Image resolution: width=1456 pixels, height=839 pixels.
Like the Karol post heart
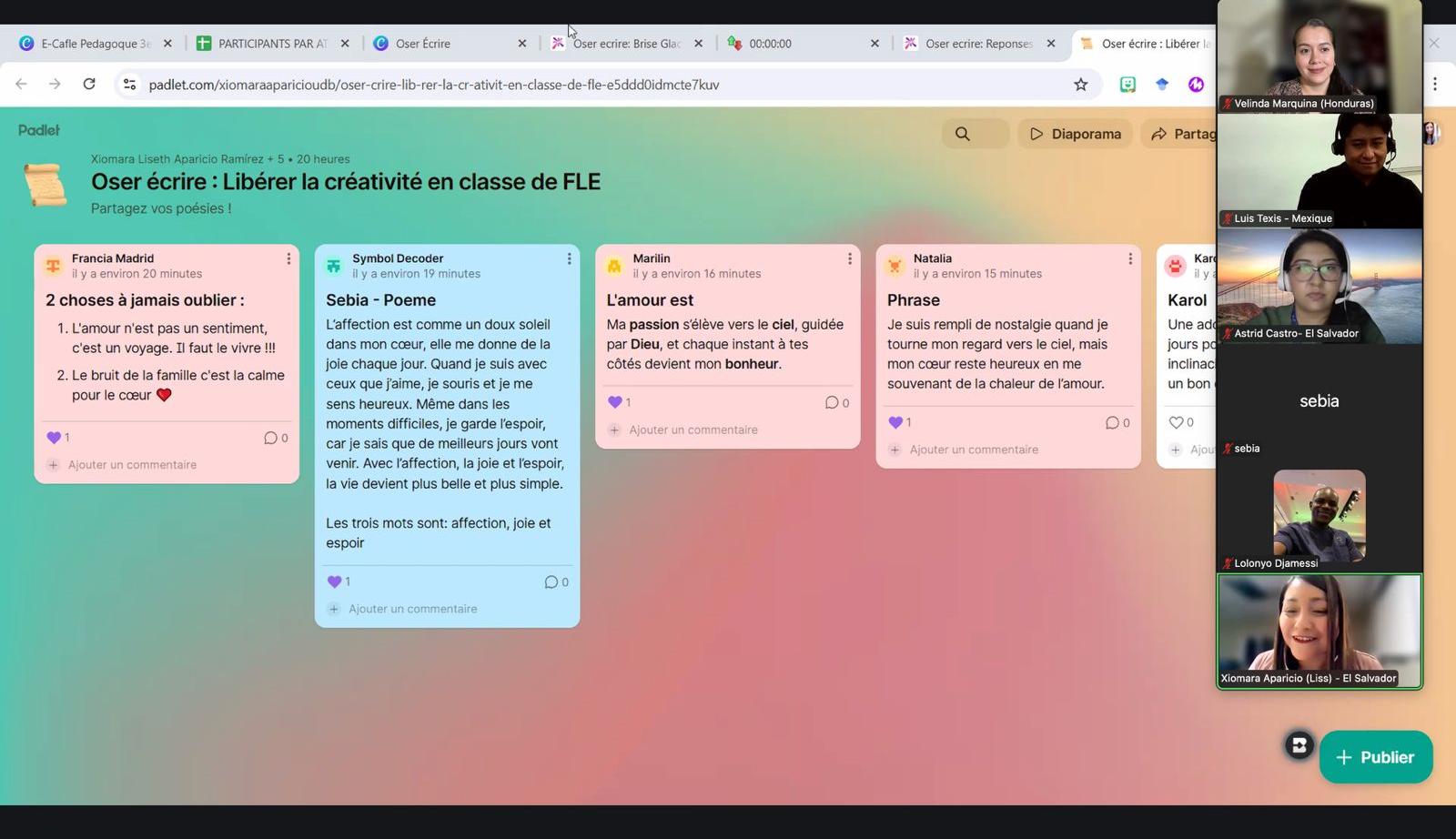1176,422
